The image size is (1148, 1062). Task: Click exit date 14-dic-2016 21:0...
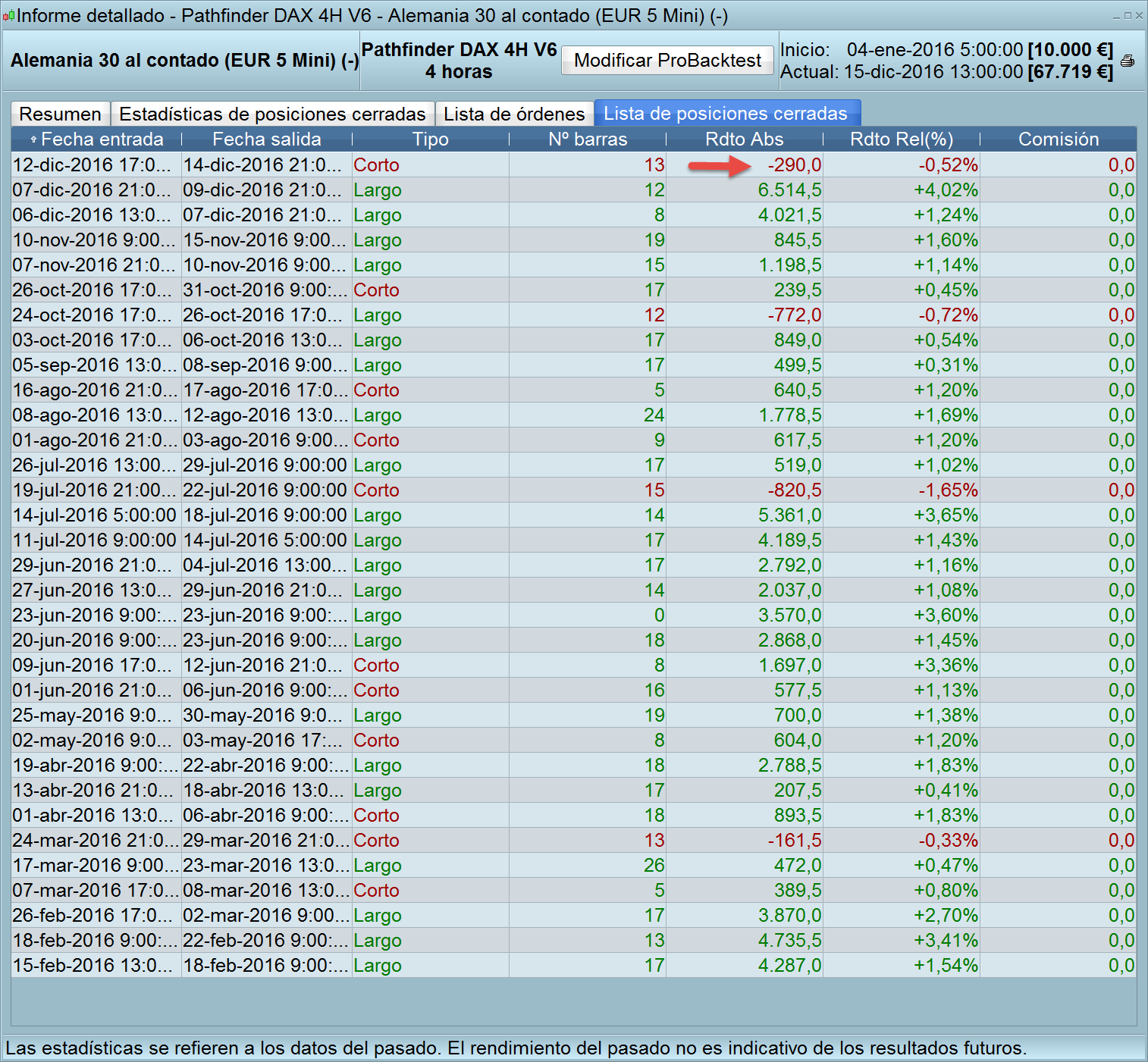(267, 165)
